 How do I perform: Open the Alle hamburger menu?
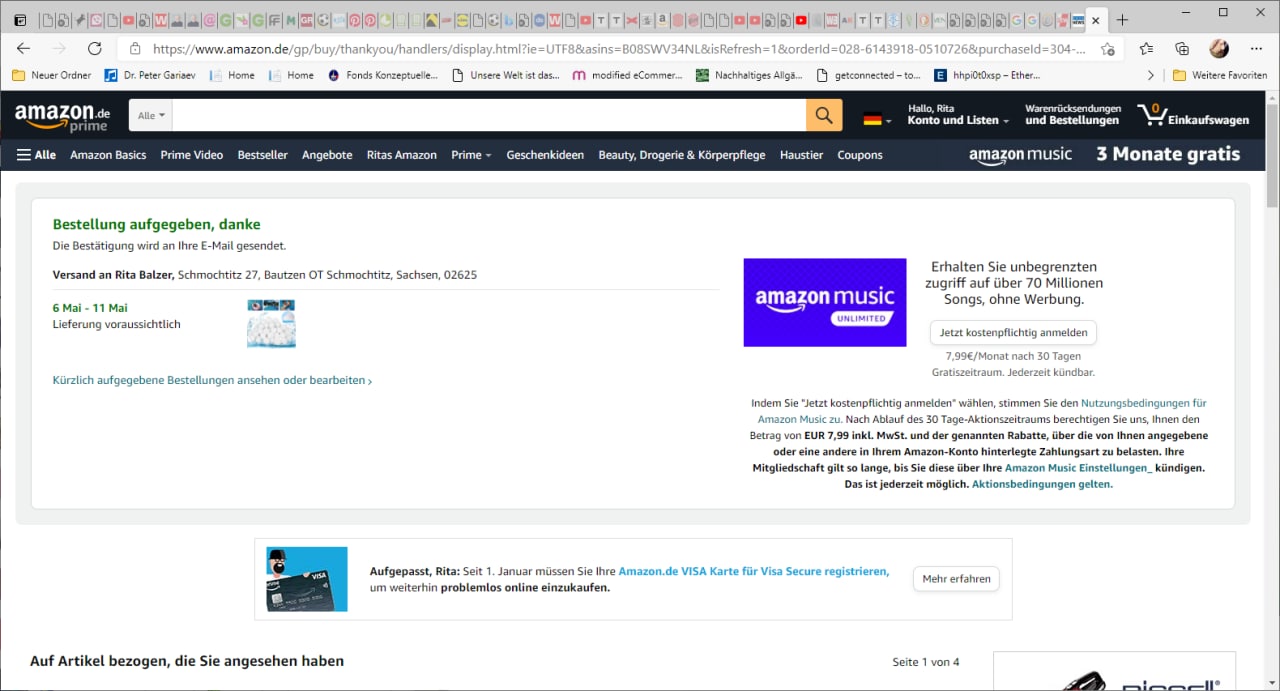click(x=36, y=155)
